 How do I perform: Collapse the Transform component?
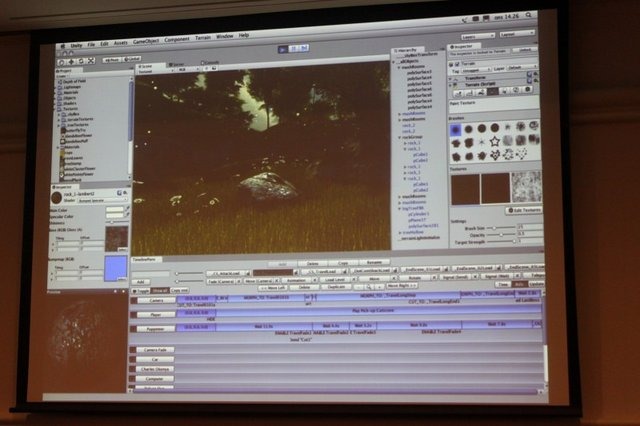(x=451, y=78)
